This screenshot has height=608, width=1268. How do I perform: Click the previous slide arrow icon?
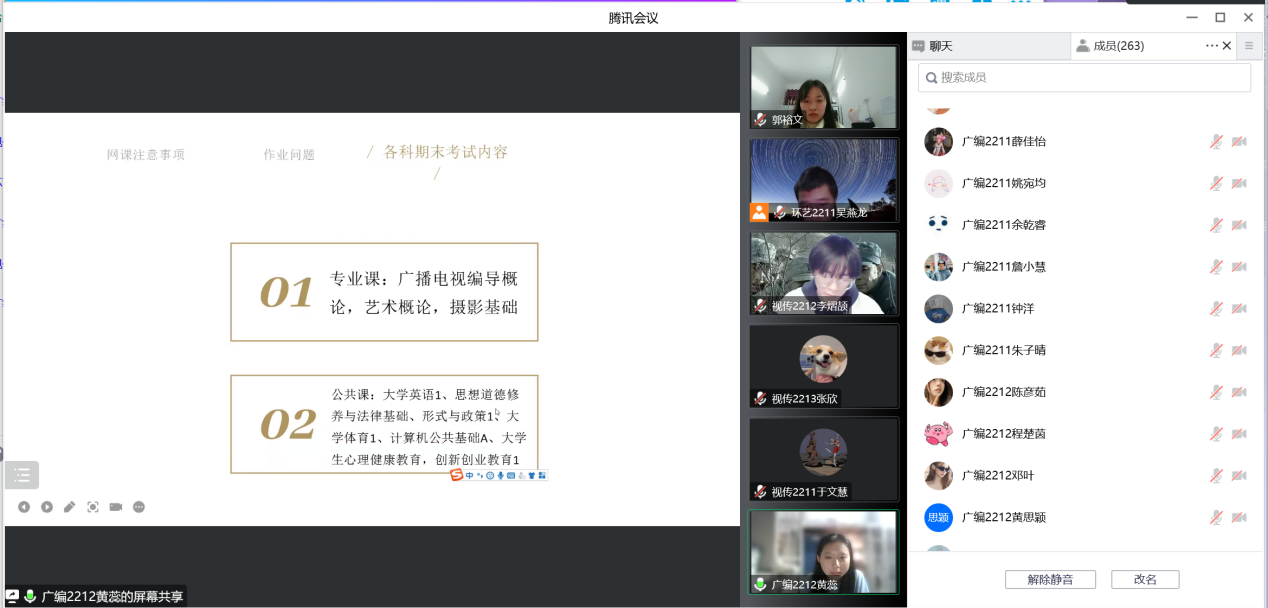24,507
